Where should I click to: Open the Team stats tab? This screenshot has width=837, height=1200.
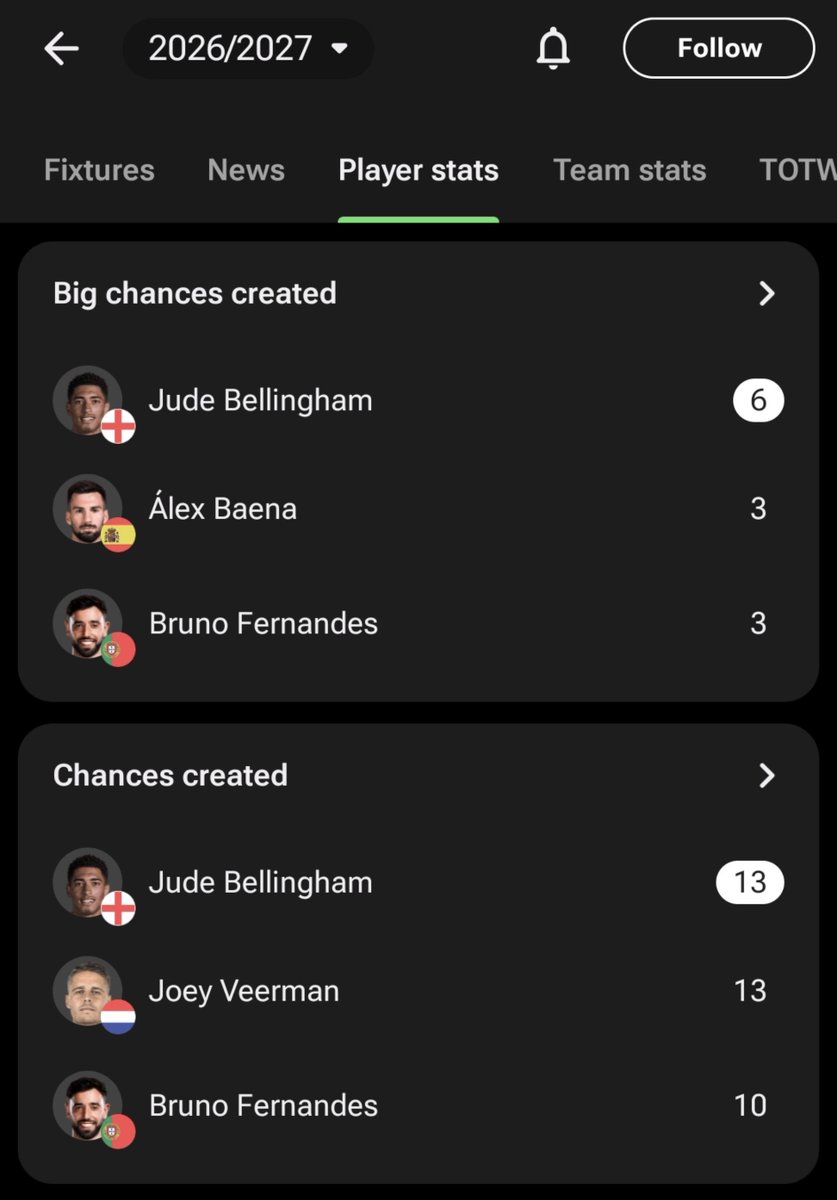[630, 170]
